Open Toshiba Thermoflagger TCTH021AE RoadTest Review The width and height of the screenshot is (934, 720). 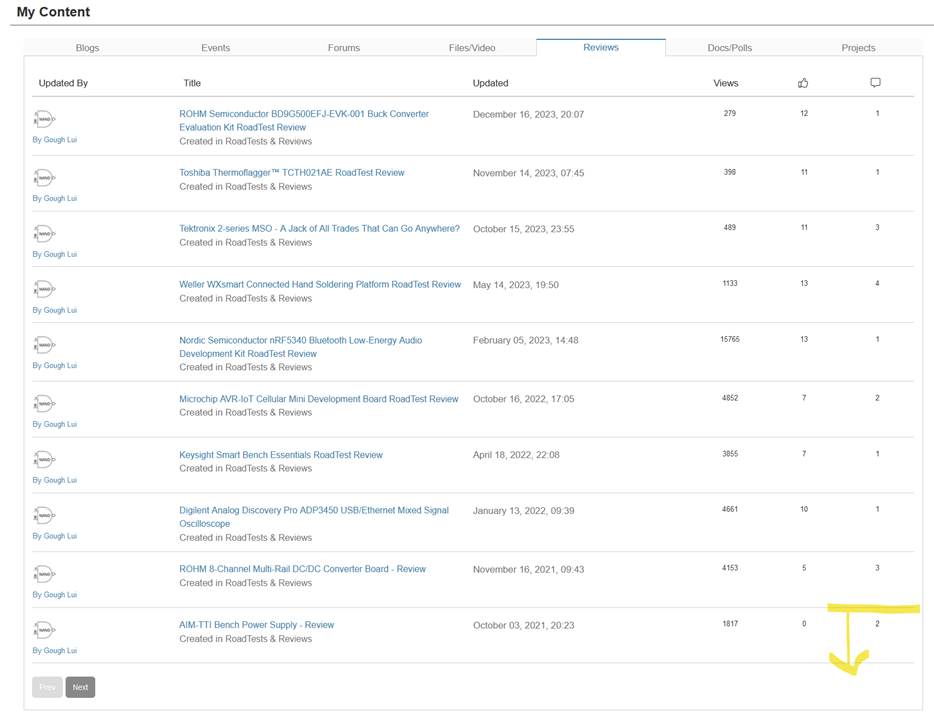pos(292,173)
